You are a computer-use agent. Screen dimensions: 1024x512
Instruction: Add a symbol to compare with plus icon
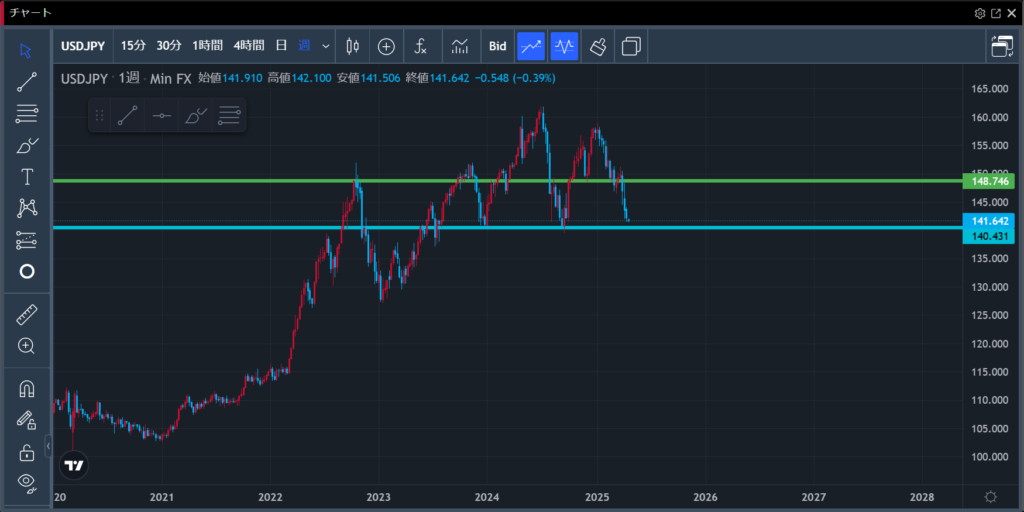(387, 46)
